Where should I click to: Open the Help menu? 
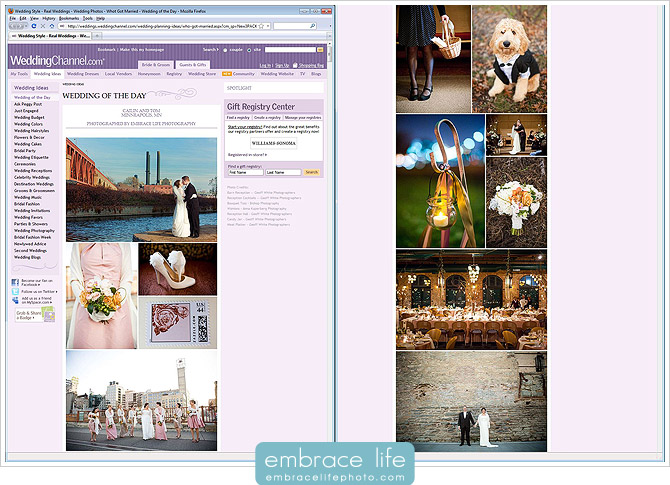[x=100, y=18]
